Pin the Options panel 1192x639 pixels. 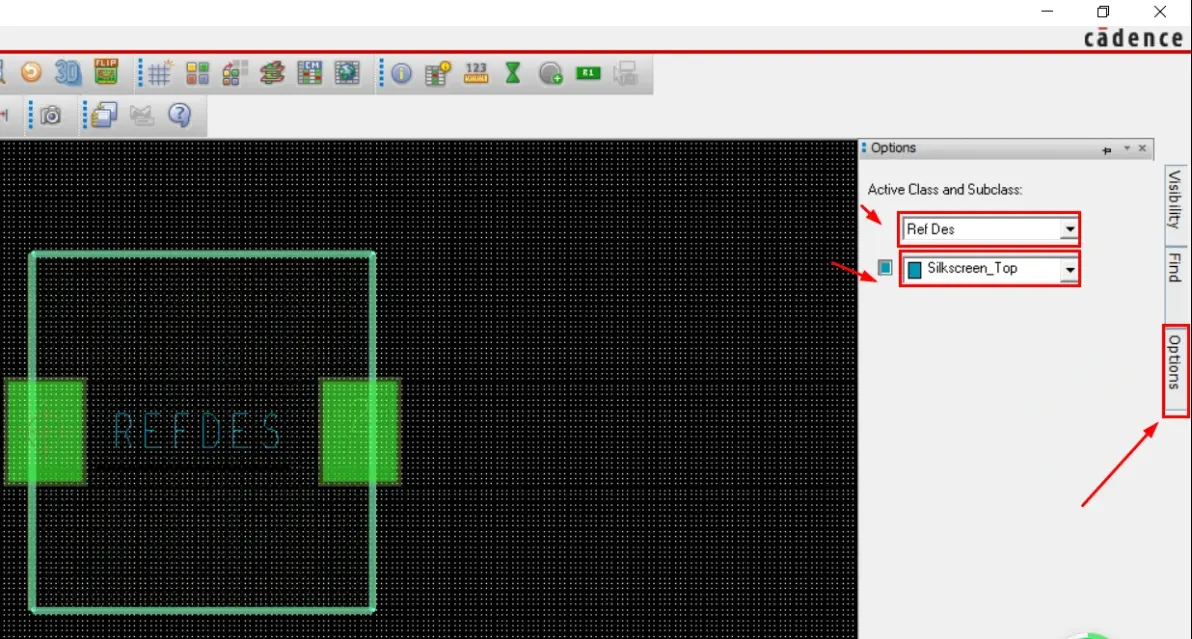[1107, 150]
